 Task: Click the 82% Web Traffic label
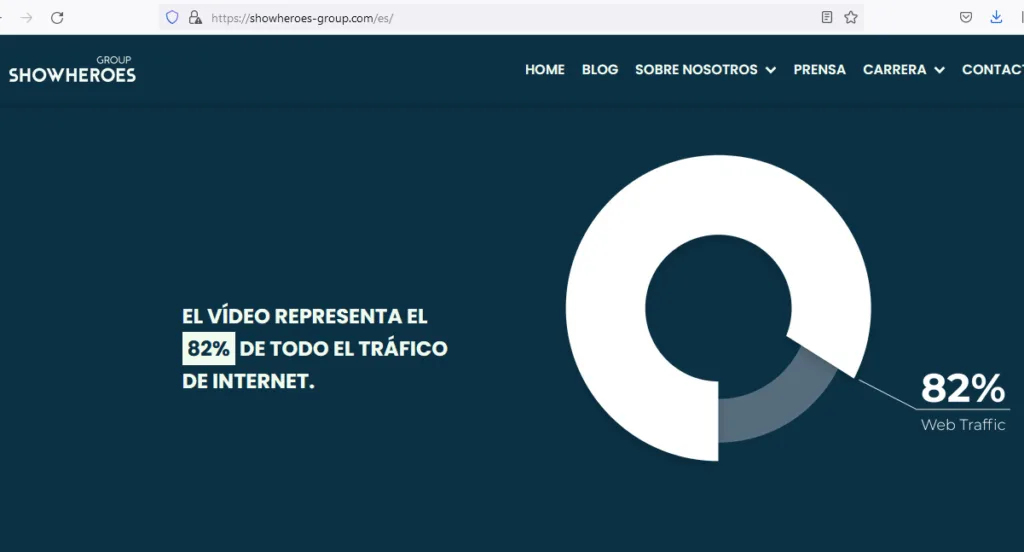pos(962,402)
